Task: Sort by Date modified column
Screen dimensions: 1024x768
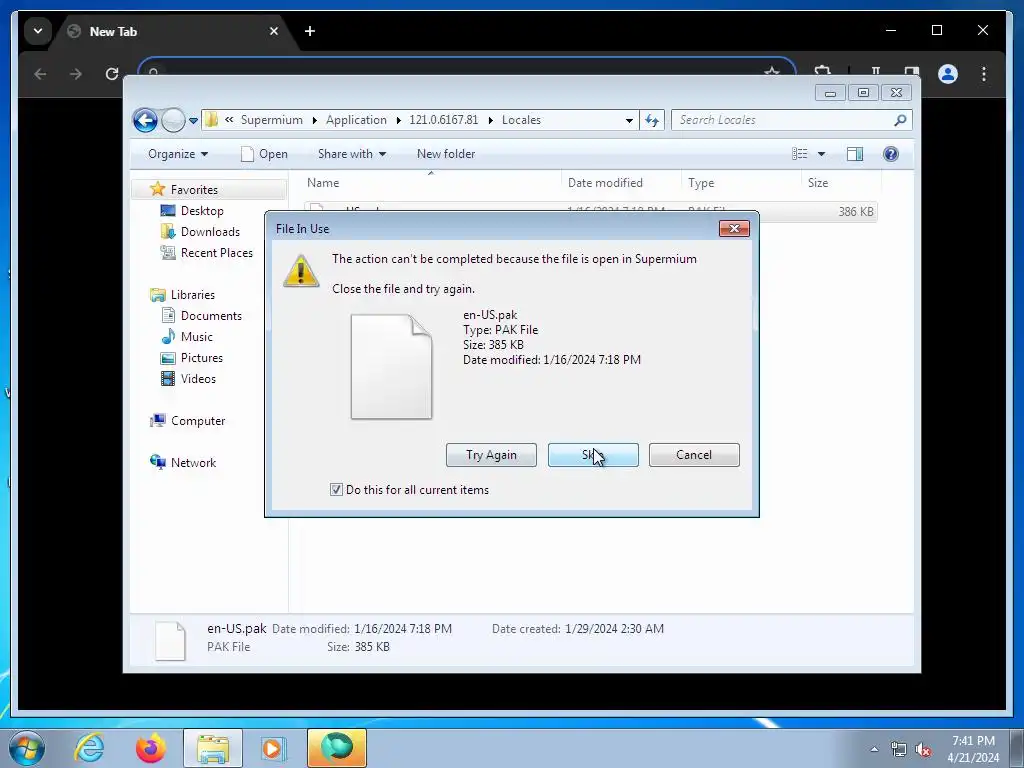Action: click(620, 183)
